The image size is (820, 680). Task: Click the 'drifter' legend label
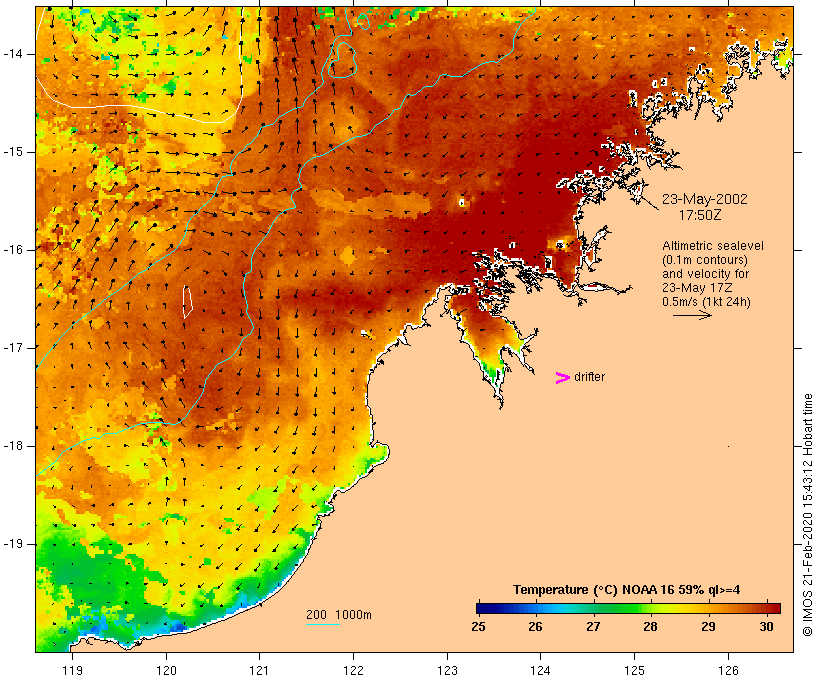(x=589, y=377)
